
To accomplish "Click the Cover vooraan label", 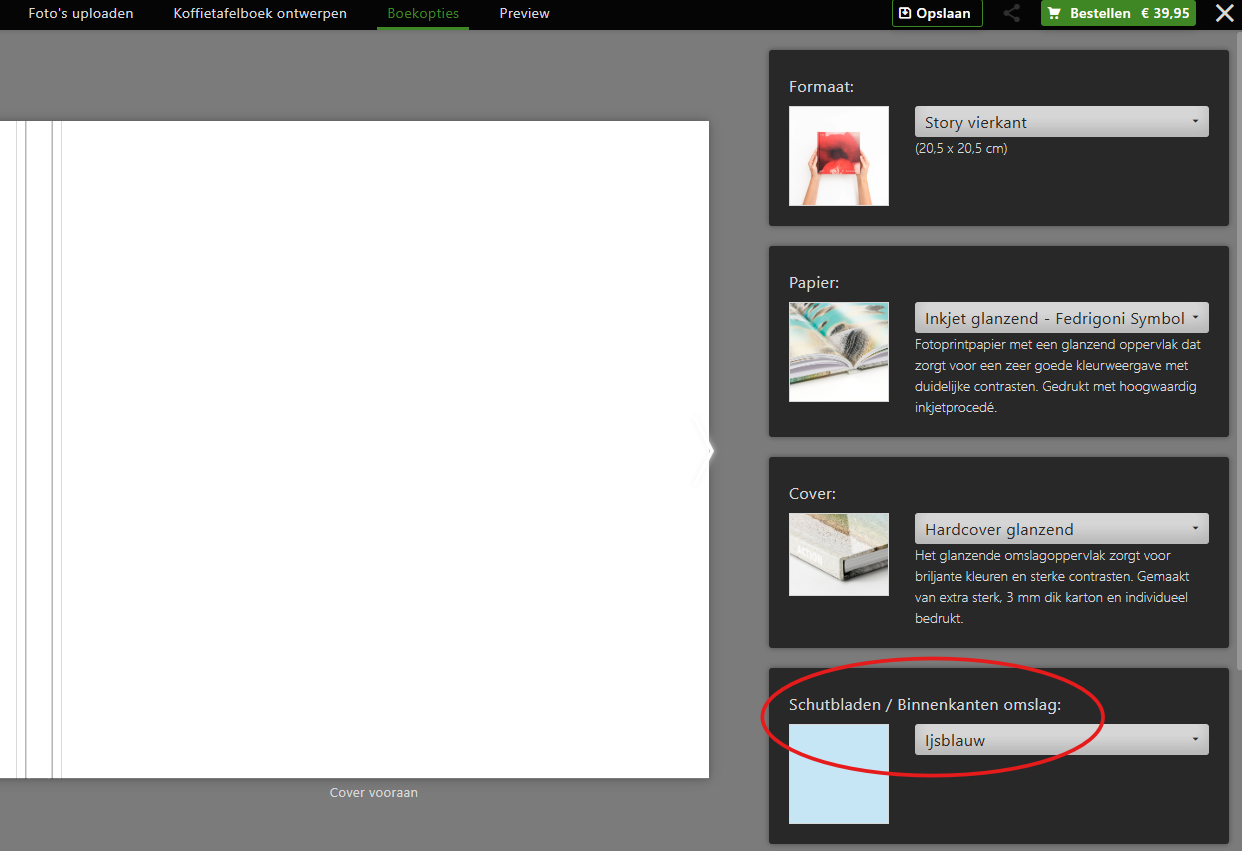I will click(x=373, y=793).
